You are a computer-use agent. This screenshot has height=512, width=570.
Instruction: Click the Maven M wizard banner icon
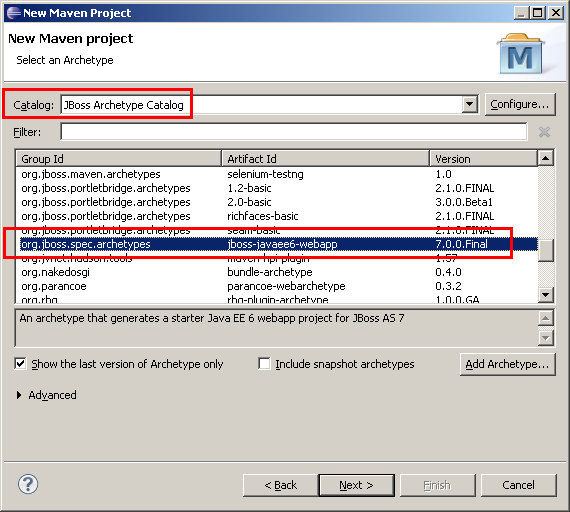pos(521,53)
